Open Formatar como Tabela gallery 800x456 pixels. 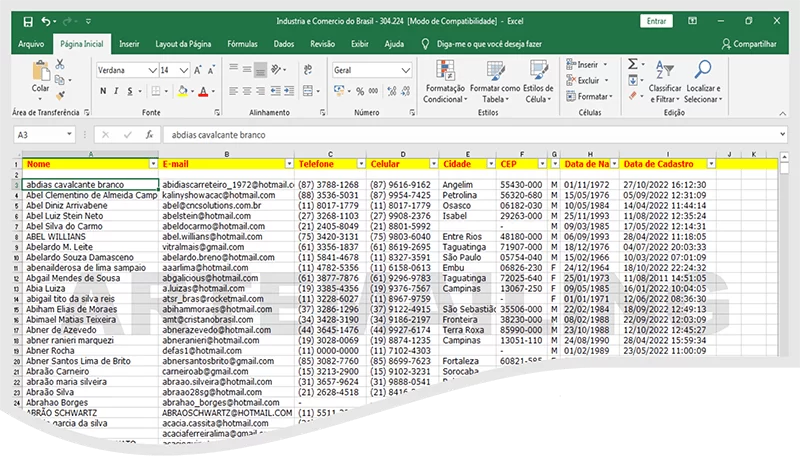495,82
